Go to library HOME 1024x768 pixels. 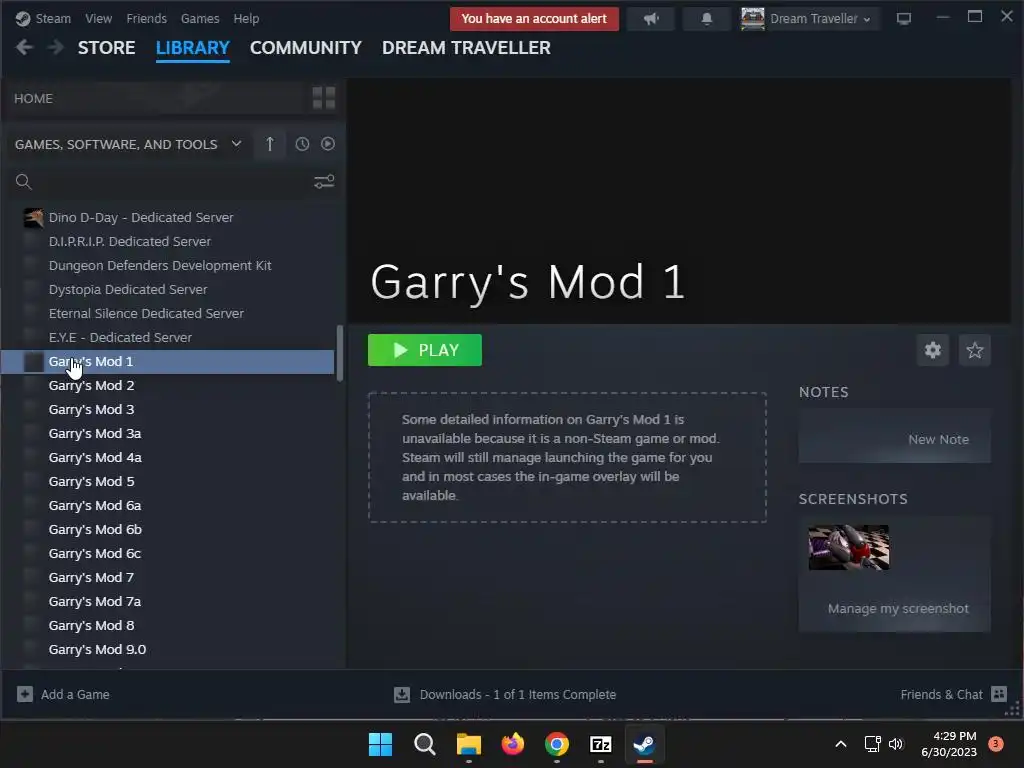pos(33,99)
